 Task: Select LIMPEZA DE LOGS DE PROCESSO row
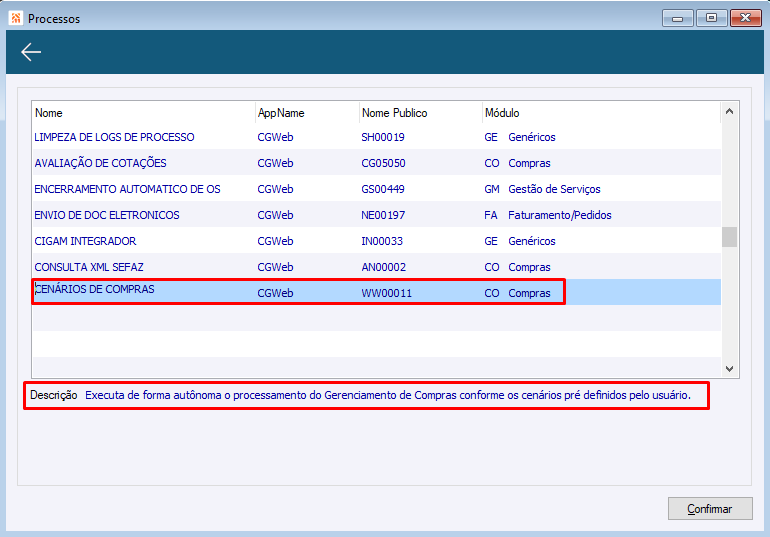click(377, 137)
